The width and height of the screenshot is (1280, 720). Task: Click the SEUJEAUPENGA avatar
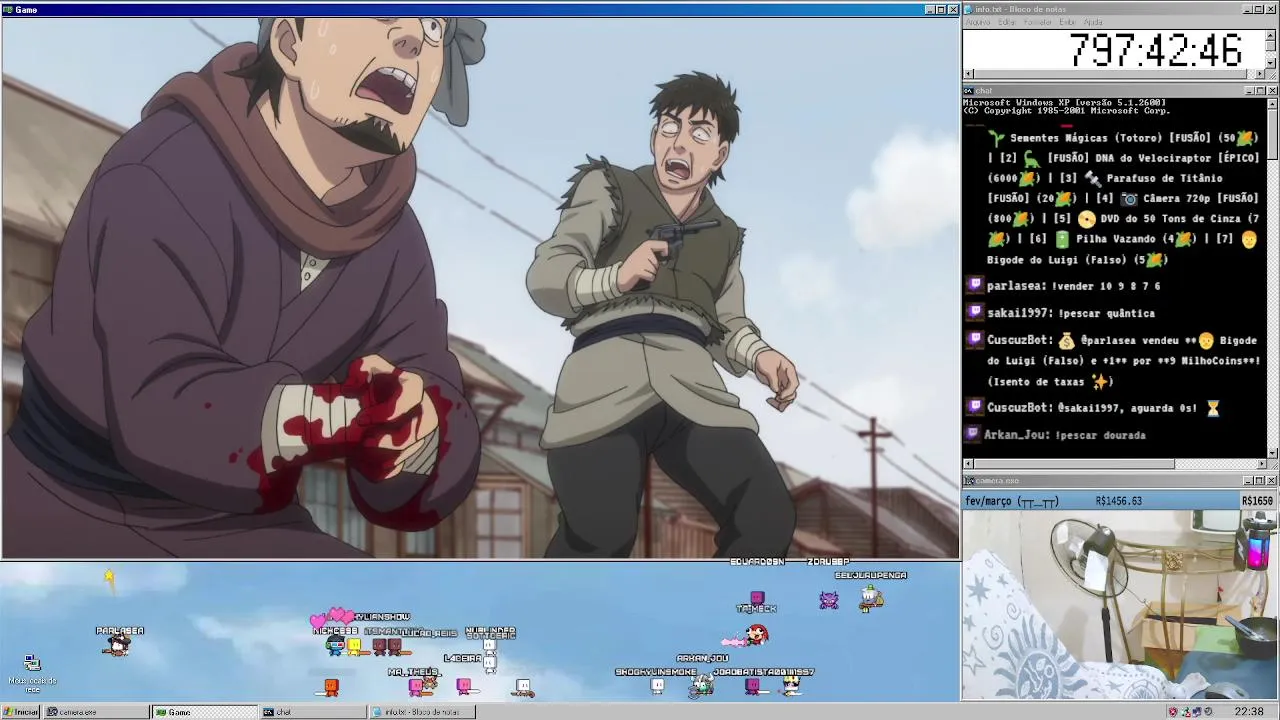(872, 597)
